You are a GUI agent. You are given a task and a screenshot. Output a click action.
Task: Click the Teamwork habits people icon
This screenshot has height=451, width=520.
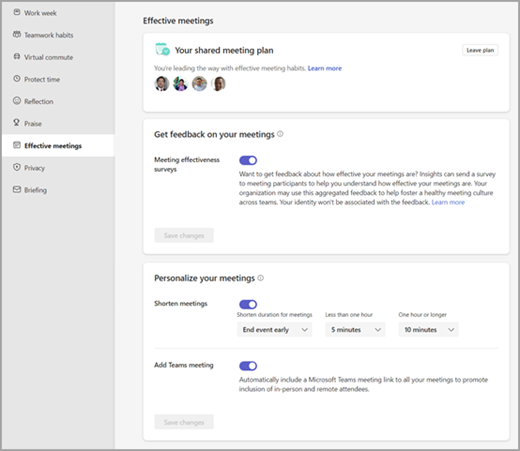[17, 34]
